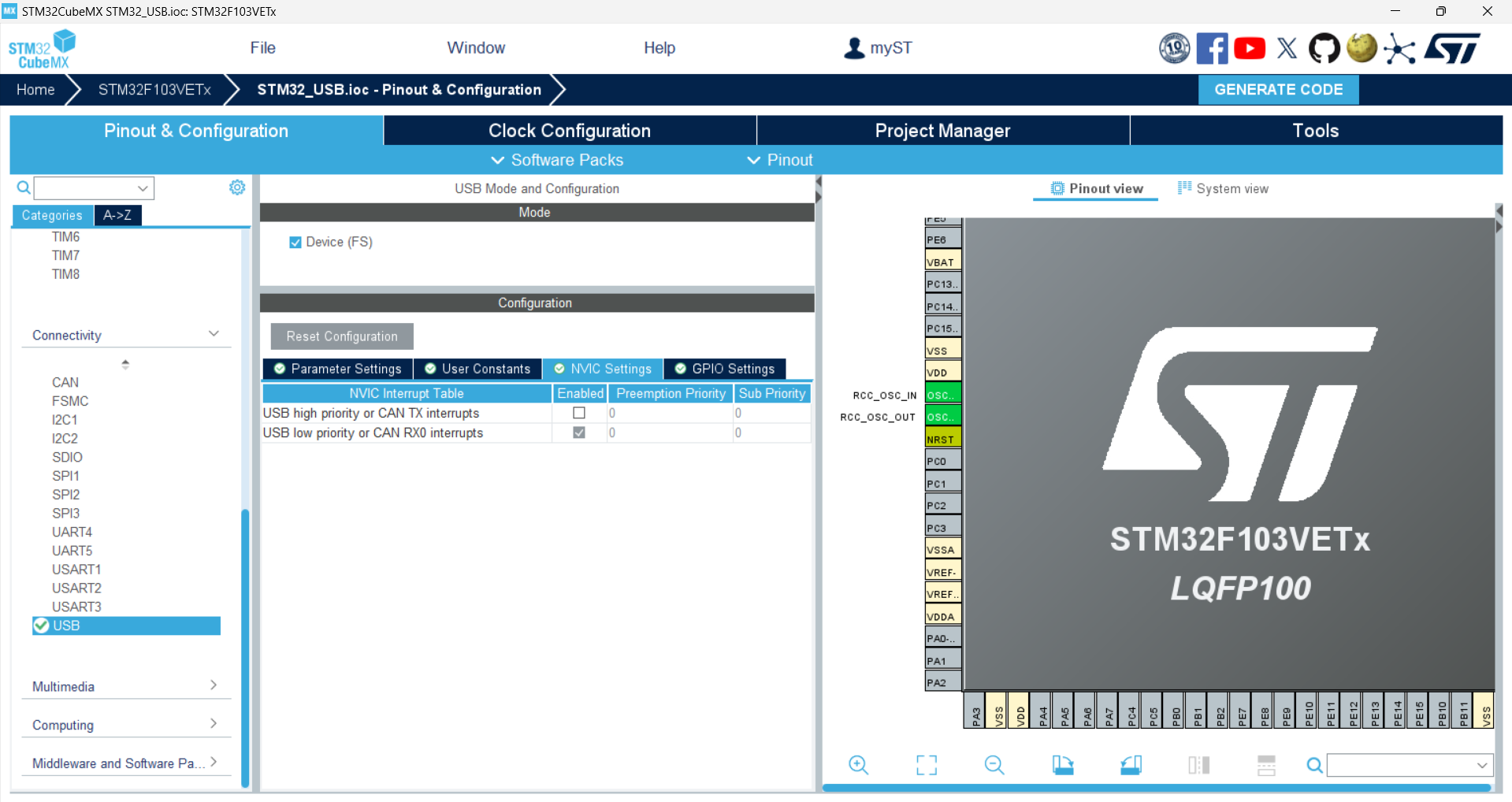
Task: Expand the Computing category
Action: pyautogui.click(x=213, y=723)
